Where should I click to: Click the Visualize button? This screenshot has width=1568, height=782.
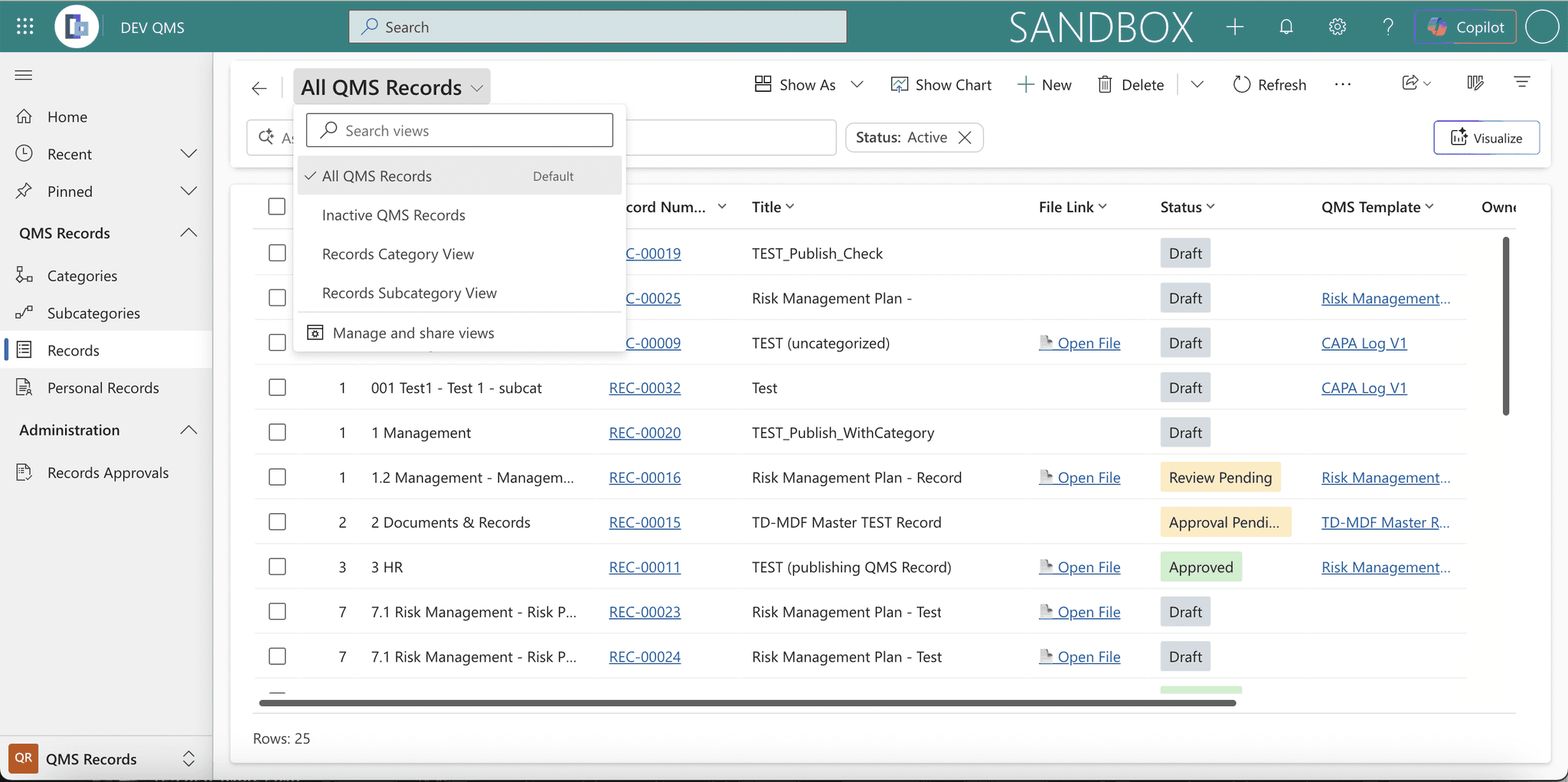coord(1486,138)
